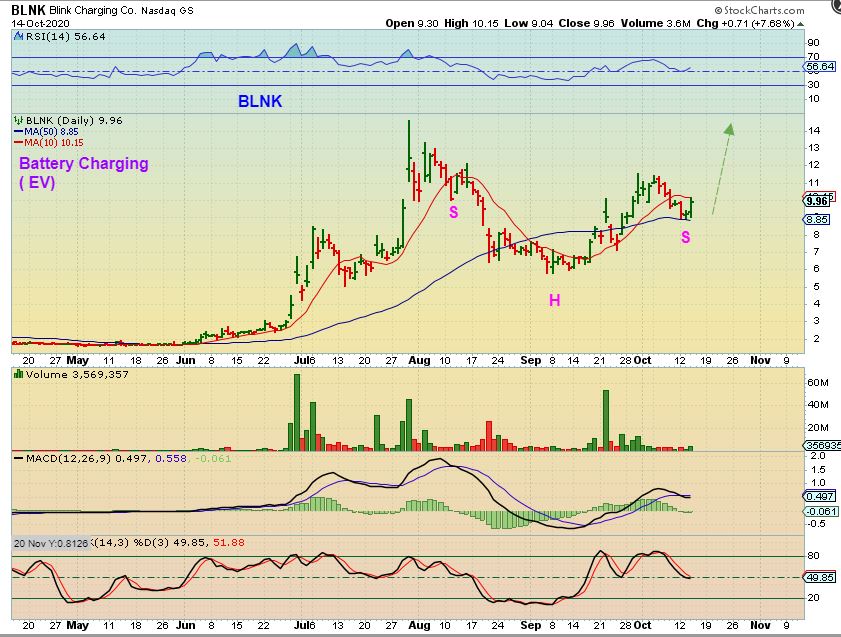Click the -0.061 histogram tag on right axis

click(x=821, y=512)
